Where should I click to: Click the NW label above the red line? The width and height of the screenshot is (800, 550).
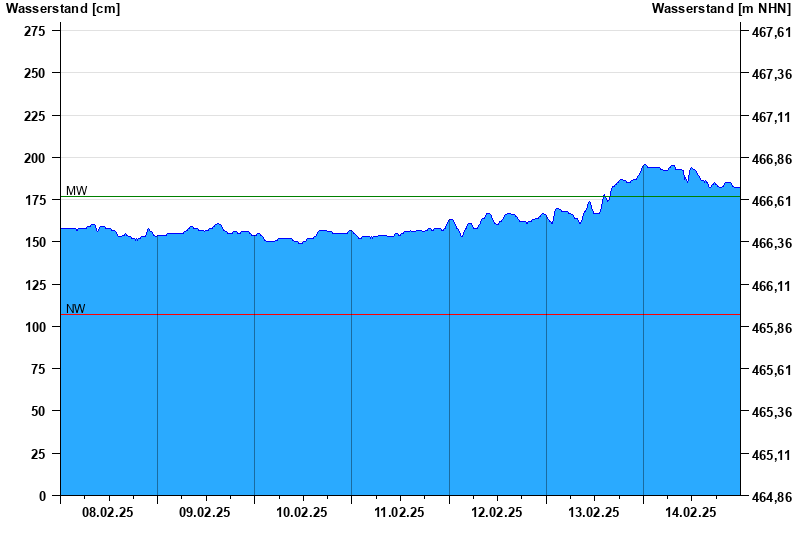coord(75,309)
